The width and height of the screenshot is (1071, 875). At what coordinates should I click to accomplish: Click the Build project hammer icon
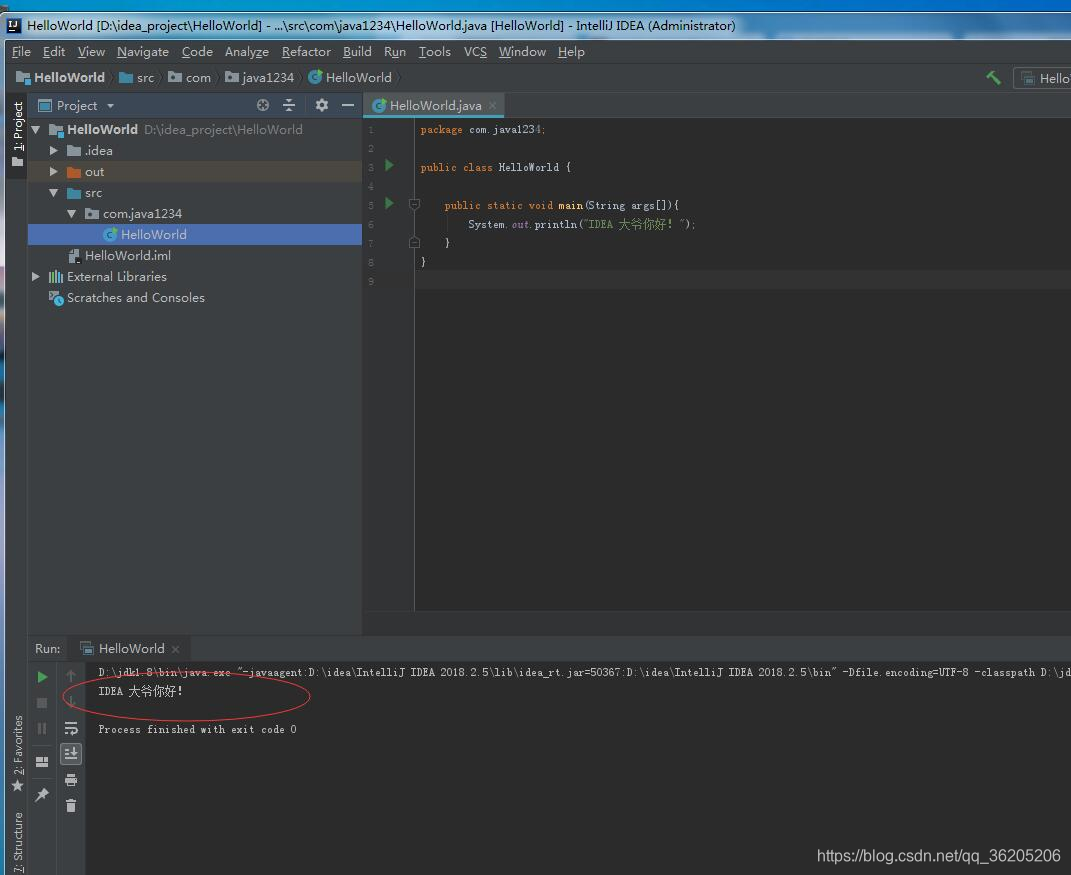click(x=993, y=78)
